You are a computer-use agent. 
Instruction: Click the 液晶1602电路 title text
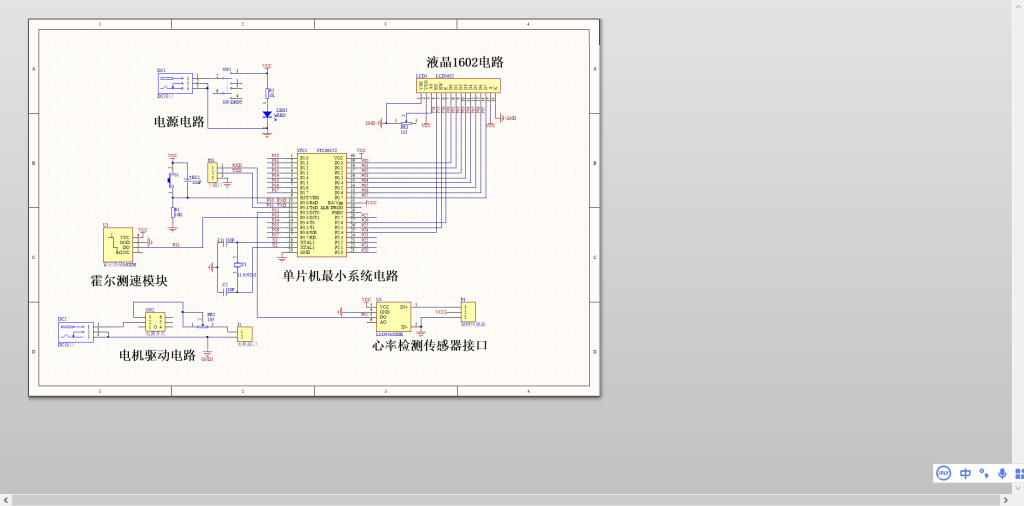click(465, 63)
